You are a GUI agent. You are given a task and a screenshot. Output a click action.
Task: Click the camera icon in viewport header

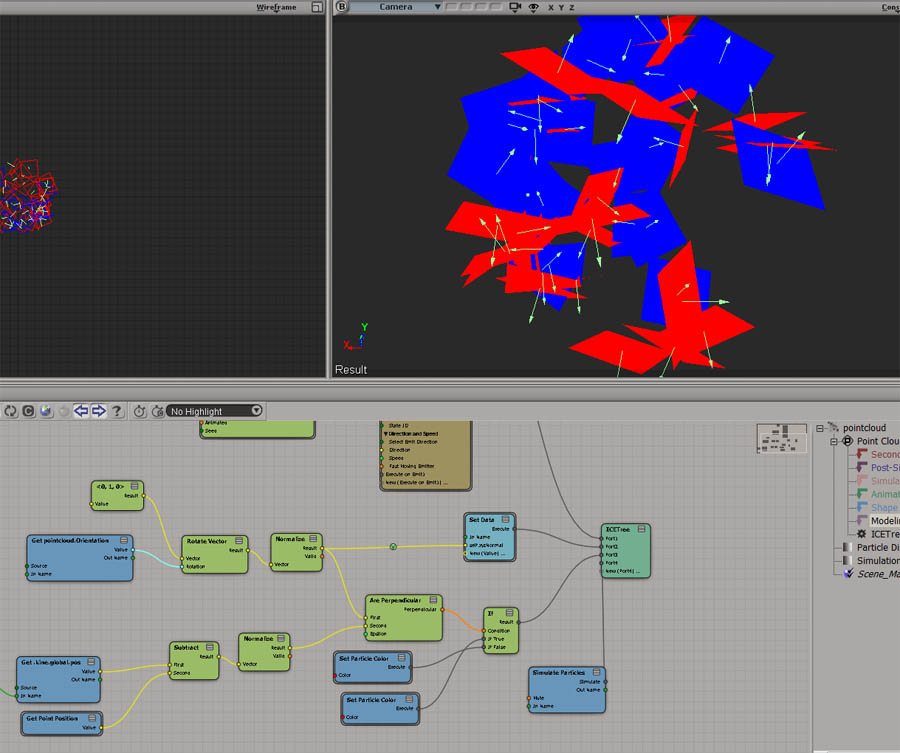(x=516, y=7)
